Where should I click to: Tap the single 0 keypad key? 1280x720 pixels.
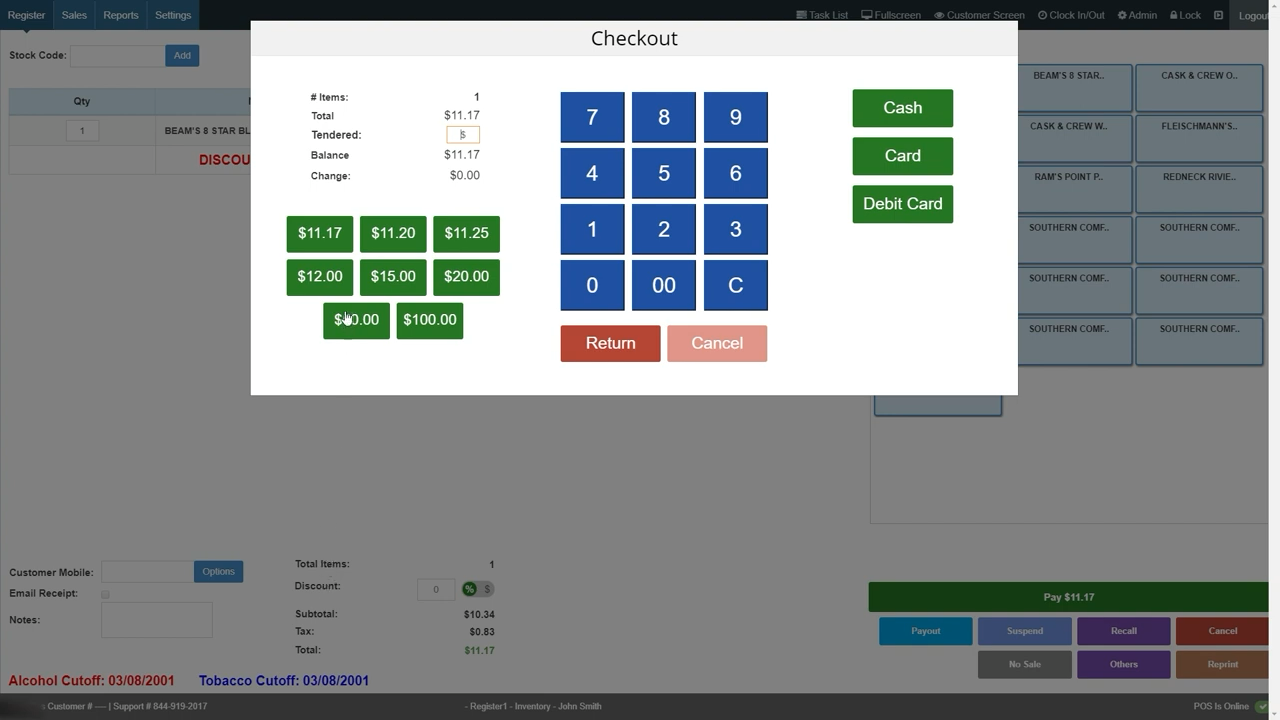click(592, 285)
